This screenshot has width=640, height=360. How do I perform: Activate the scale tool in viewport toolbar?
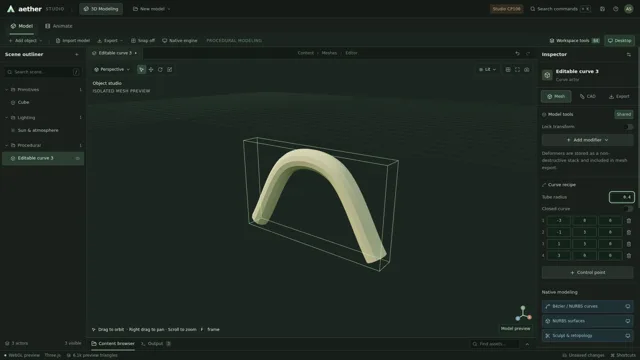(x=170, y=69)
